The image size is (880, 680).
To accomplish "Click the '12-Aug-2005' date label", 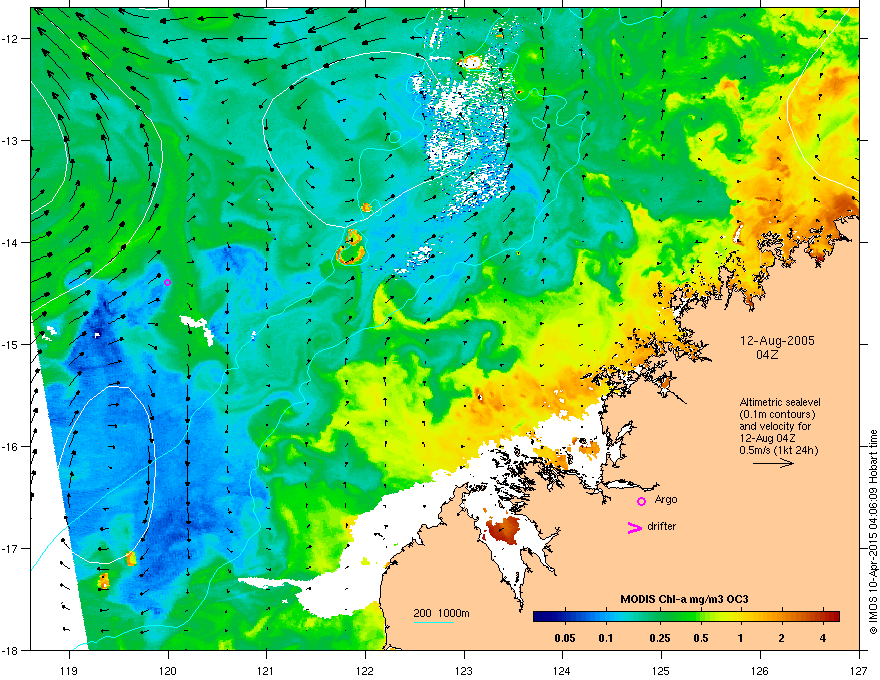I will (x=777, y=341).
